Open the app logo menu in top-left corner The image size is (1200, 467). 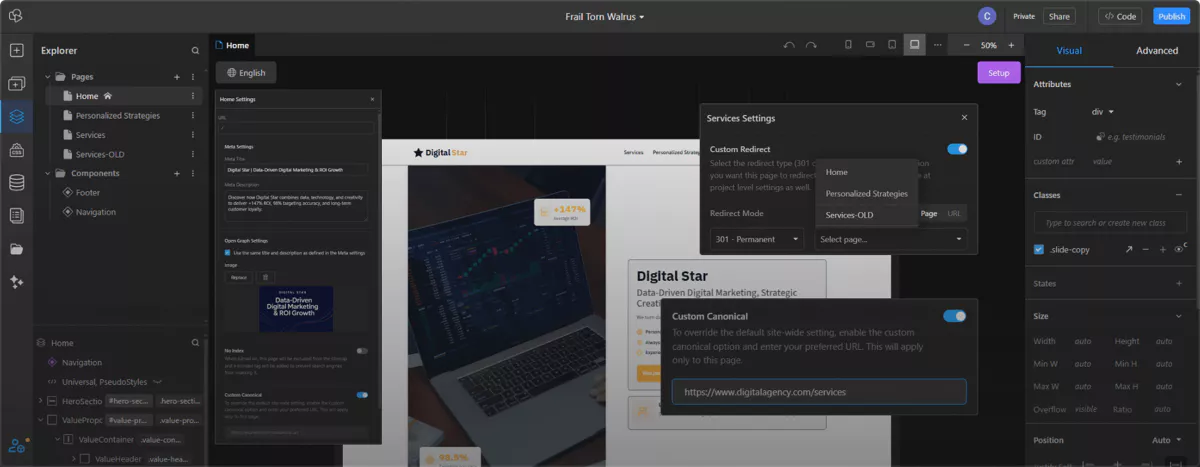pos(16,16)
